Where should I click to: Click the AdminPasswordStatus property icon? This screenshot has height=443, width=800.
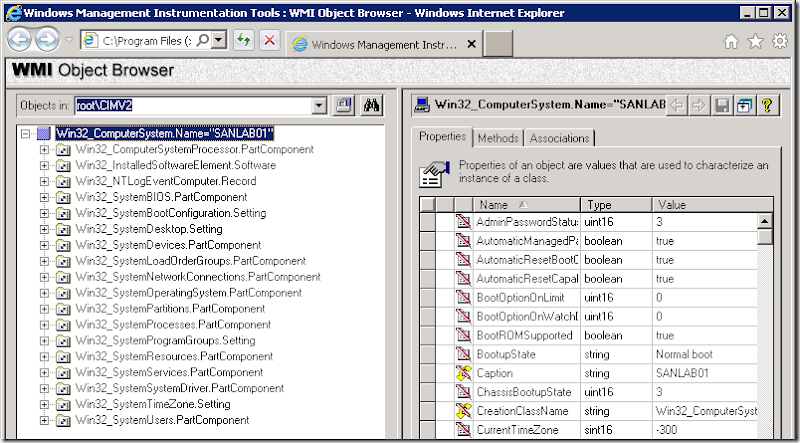(x=463, y=222)
